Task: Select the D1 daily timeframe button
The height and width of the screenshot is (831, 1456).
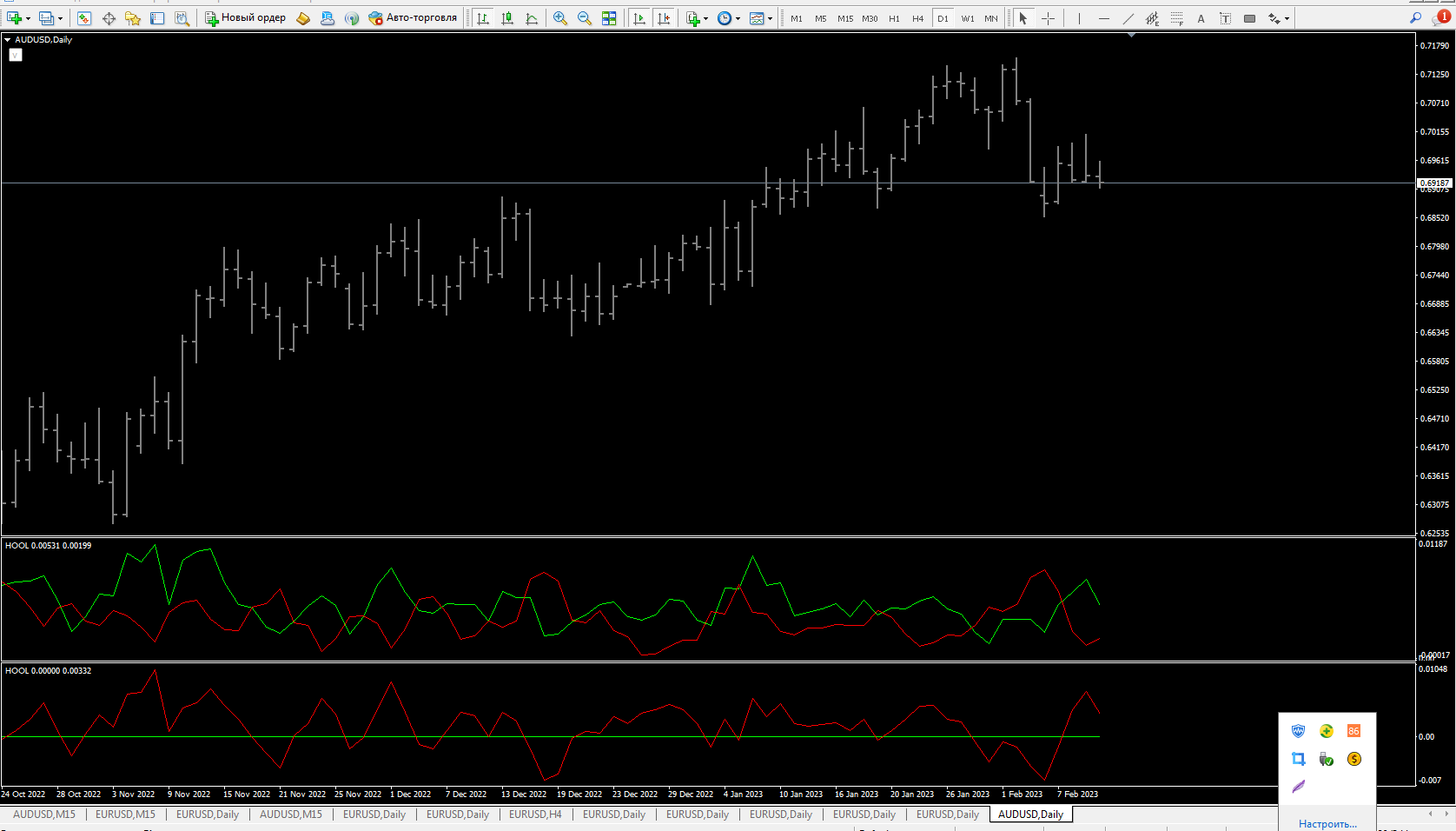Action: click(x=943, y=18)
